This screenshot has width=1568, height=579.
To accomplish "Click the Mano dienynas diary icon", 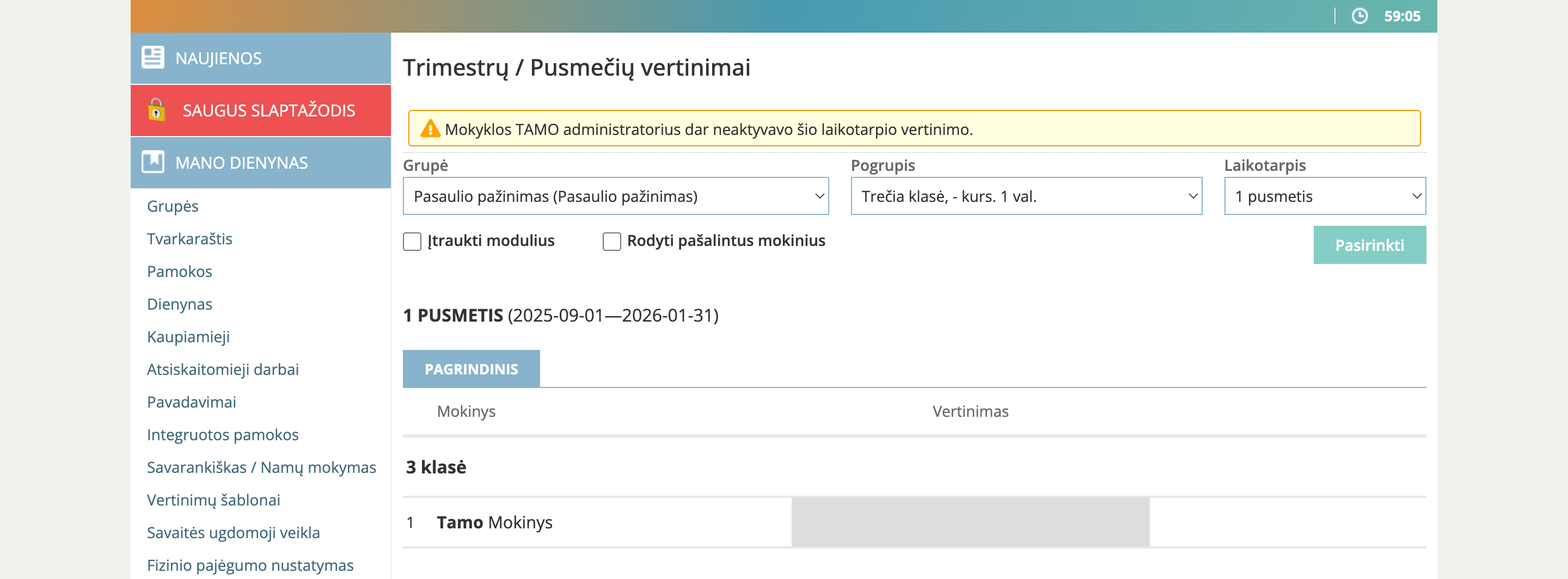I will point(152,162).
